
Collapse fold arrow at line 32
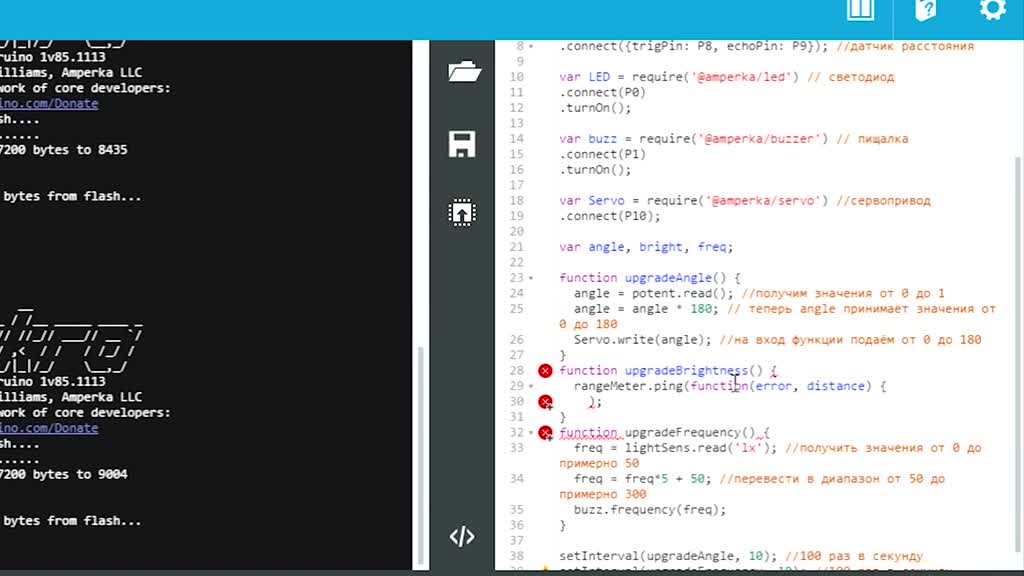pyautogui.click(x=531, y=432)
